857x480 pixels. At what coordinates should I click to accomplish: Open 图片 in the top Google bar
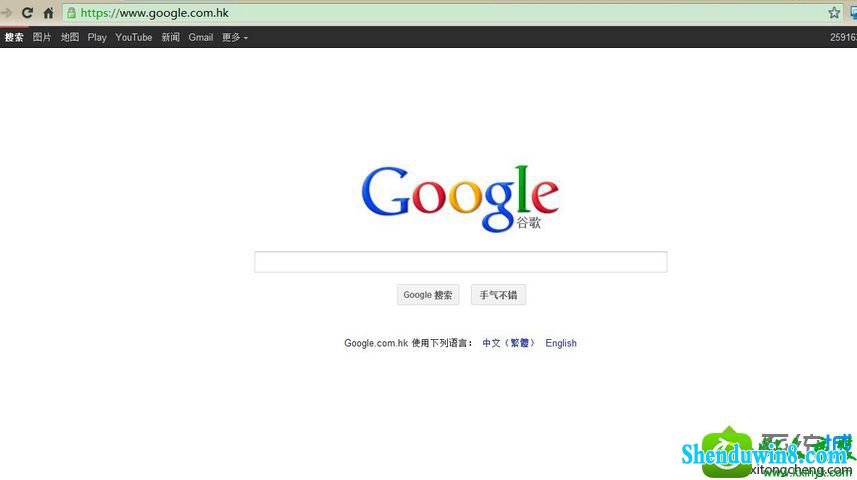tap(42, 37)
